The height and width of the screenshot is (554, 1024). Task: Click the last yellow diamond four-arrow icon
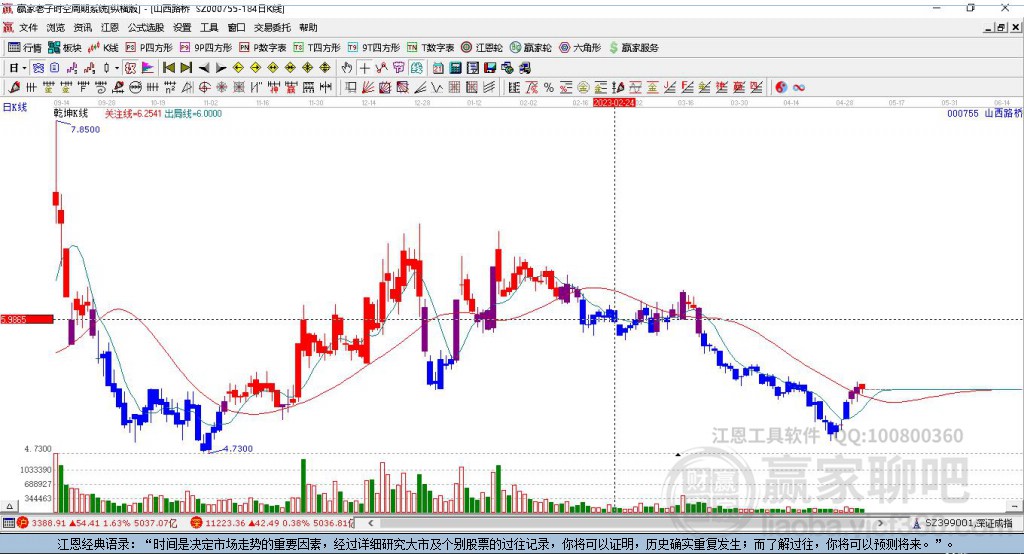click(325, 68)
